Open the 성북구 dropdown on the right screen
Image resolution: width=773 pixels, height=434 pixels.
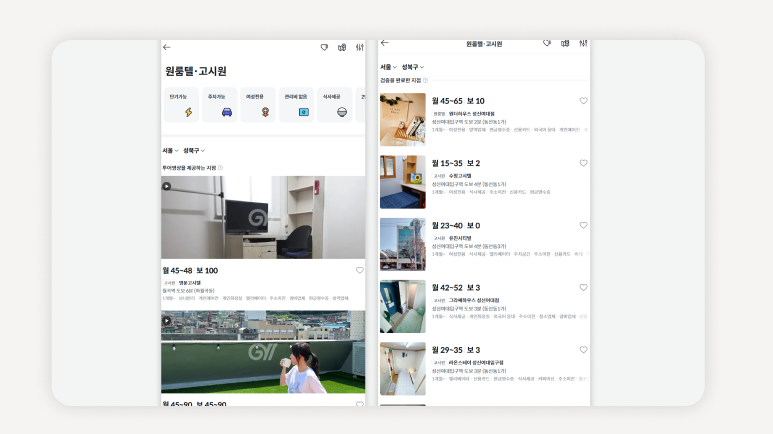[x=413, y=67]
